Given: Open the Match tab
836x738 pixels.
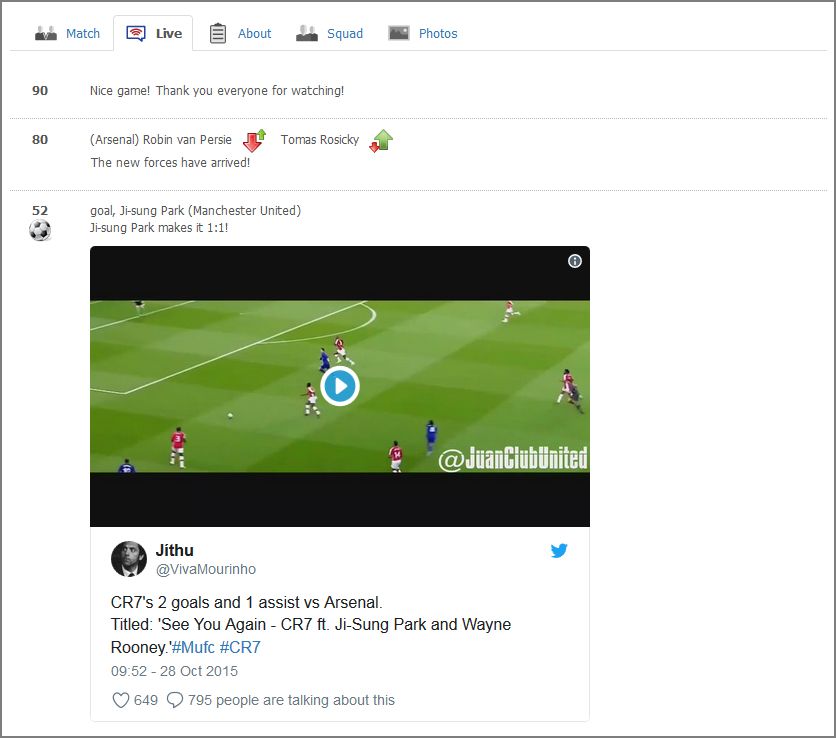Looking at the screenshot, I should 67,34.
